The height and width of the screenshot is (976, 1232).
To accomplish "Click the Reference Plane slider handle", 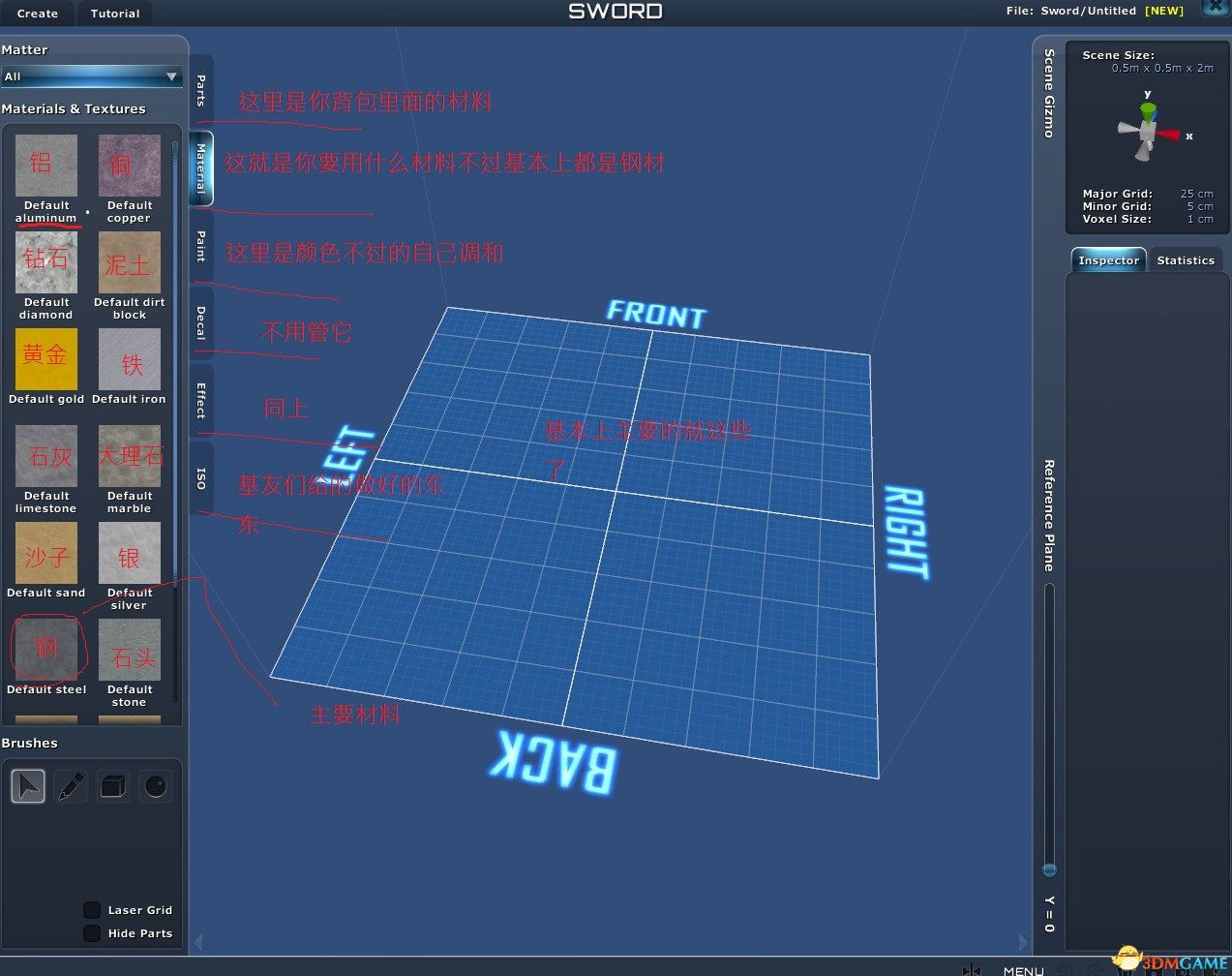I will tap(1049, 869).
